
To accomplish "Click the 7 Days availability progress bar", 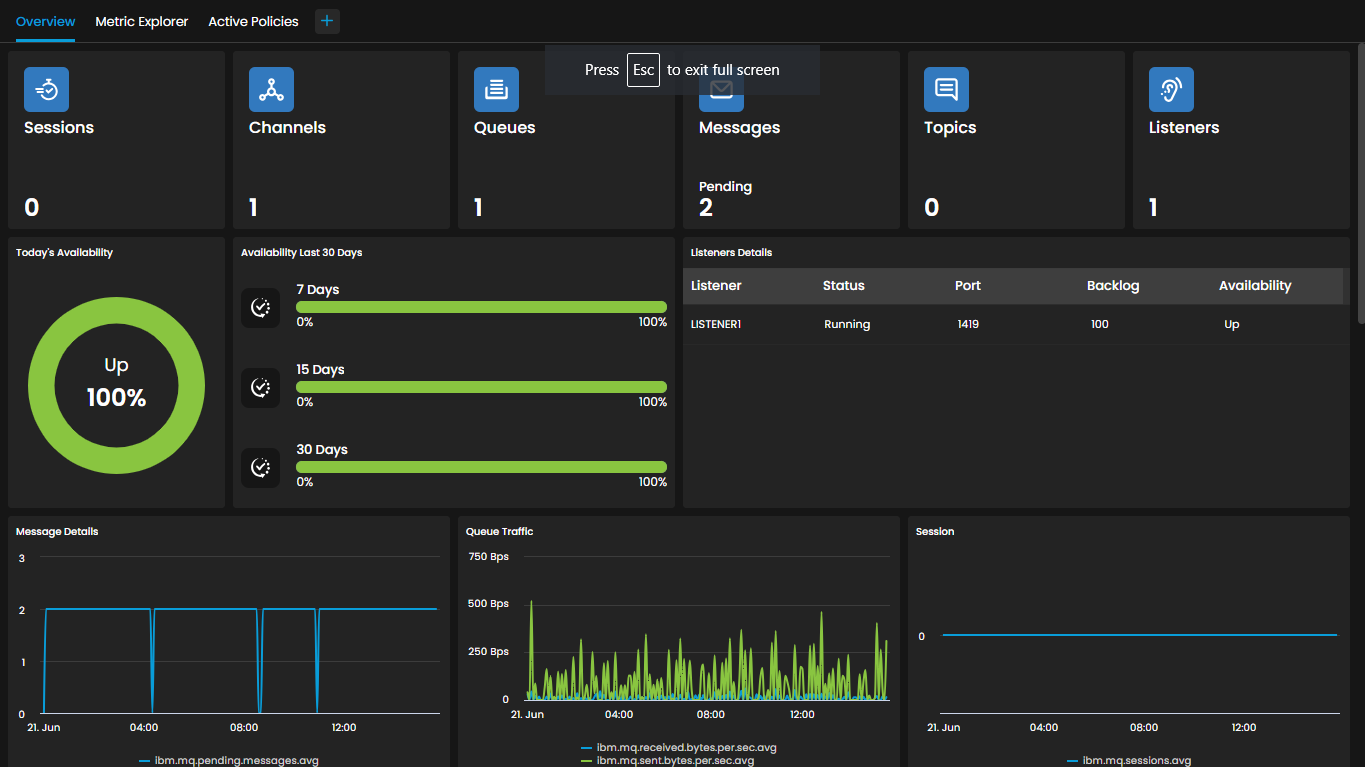I will [481, 307].
